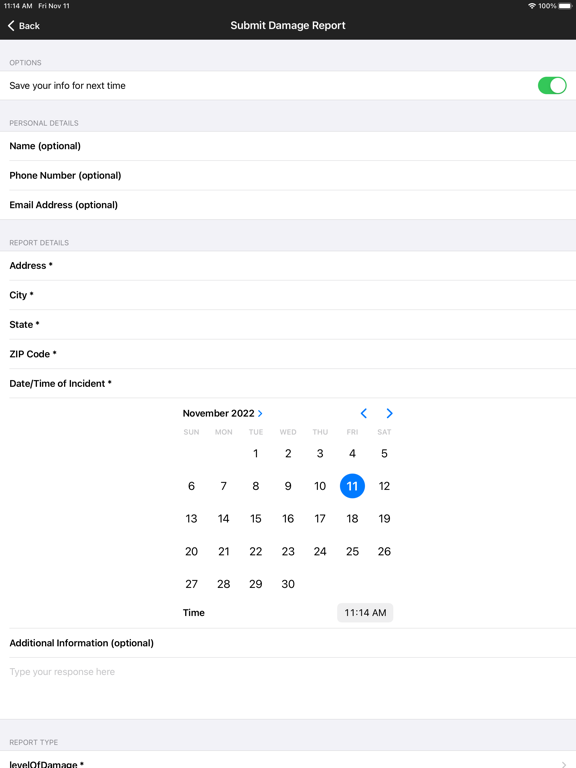Toggle off Save your info for next time

tap(552, 86)
